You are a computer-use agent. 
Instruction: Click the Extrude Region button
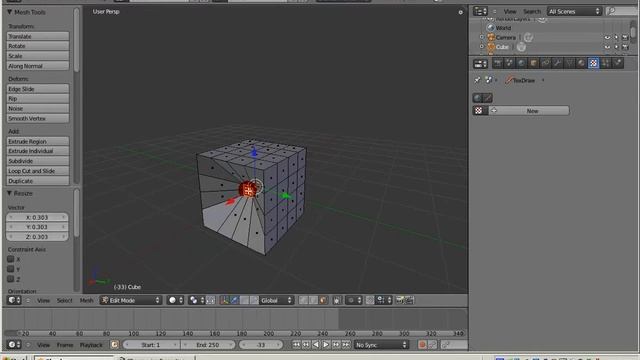click(38, 142)
